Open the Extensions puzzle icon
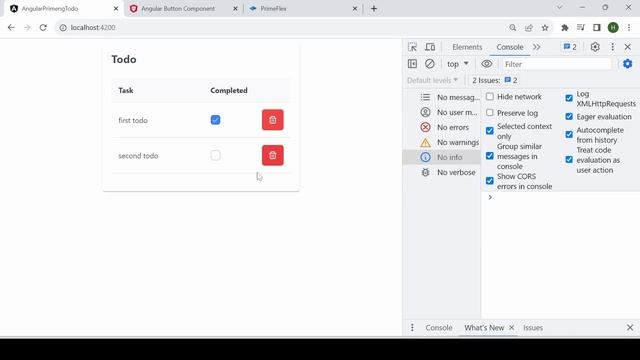Image resolution: width=640 pixels, height=360 pixels. pos(565,27)
